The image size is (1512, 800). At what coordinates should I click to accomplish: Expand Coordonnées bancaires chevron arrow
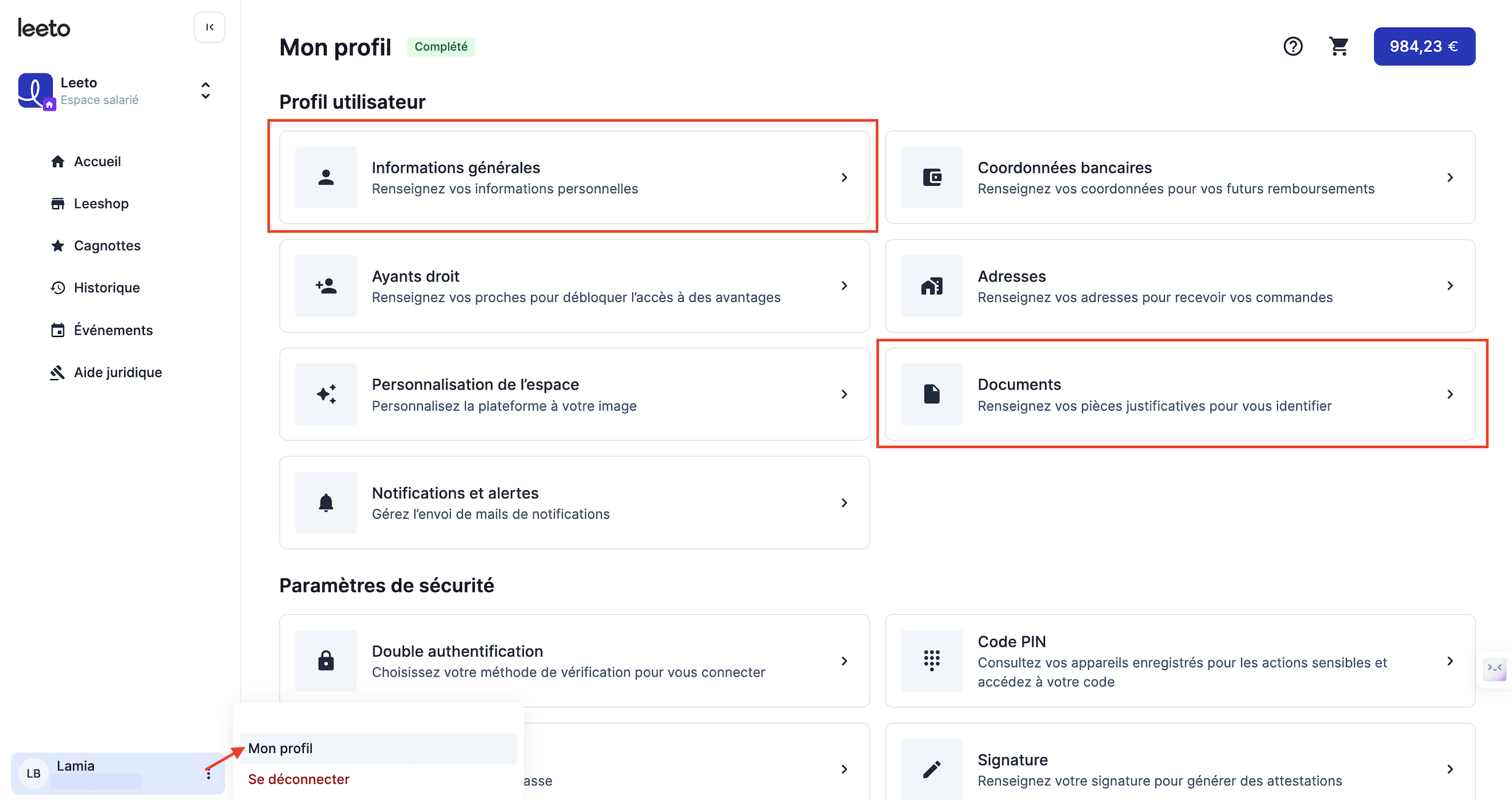coord(1450,177)
